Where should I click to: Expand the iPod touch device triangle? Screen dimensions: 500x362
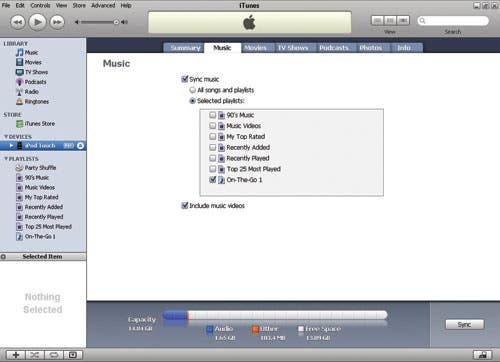pos(12,146)
